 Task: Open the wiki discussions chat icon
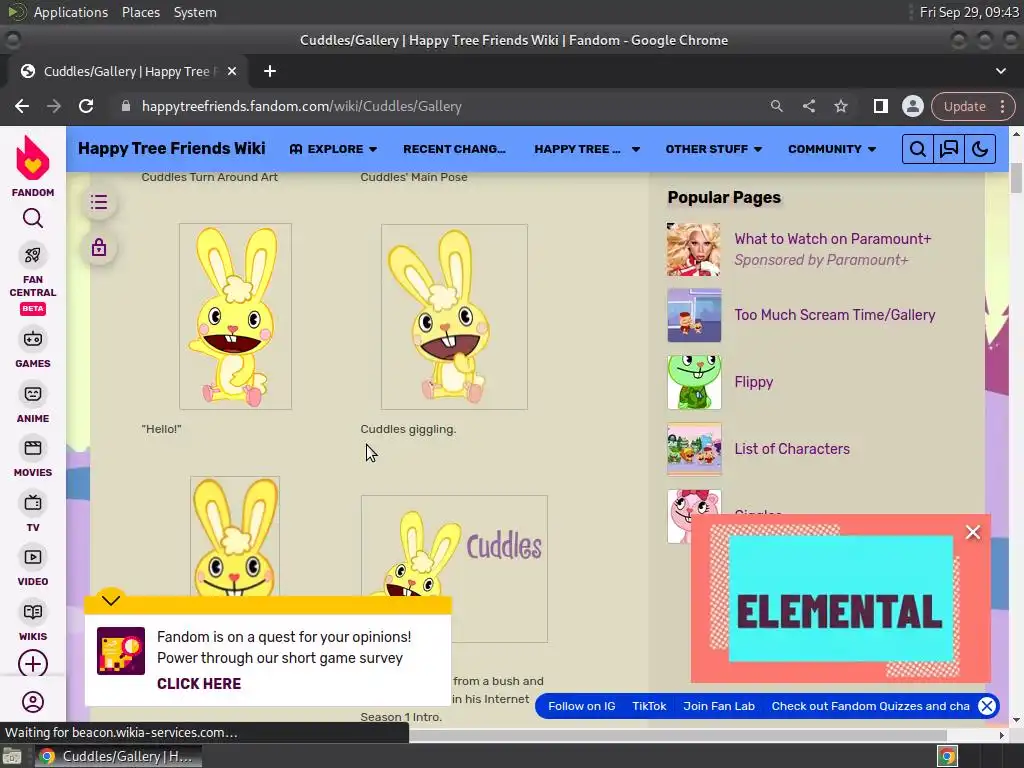[x=949, y=149]
